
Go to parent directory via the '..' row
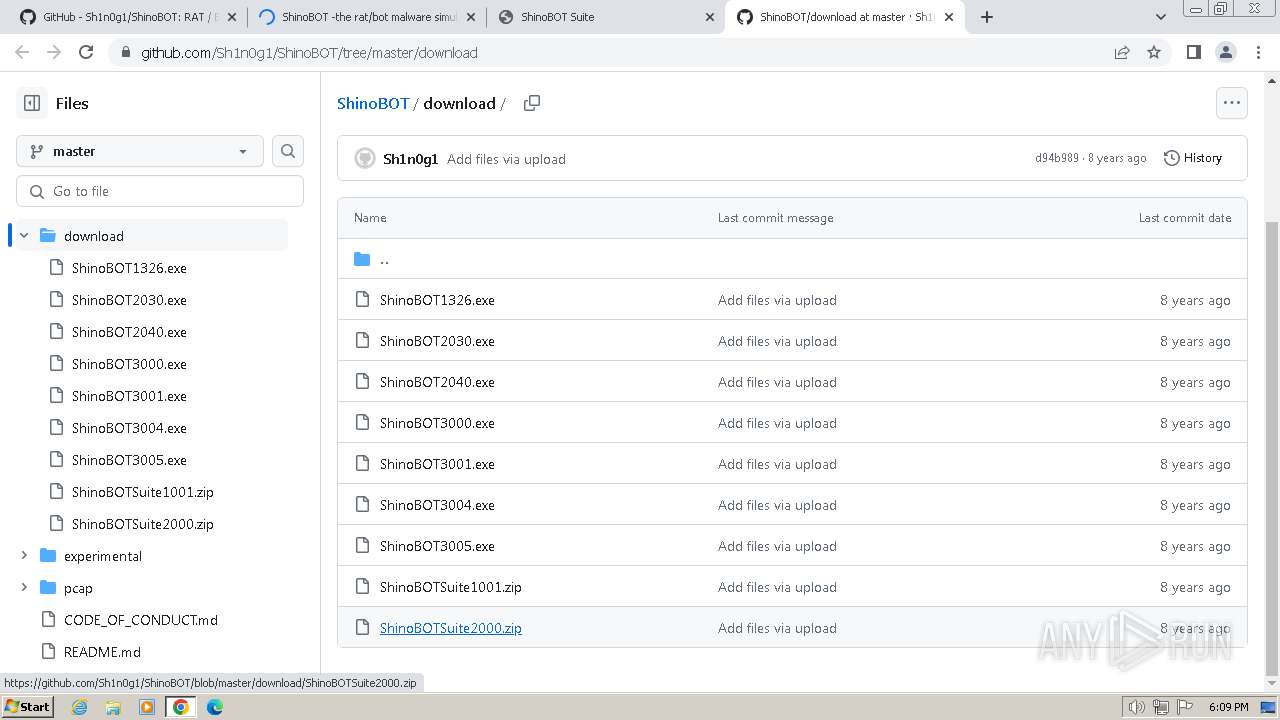792,259
